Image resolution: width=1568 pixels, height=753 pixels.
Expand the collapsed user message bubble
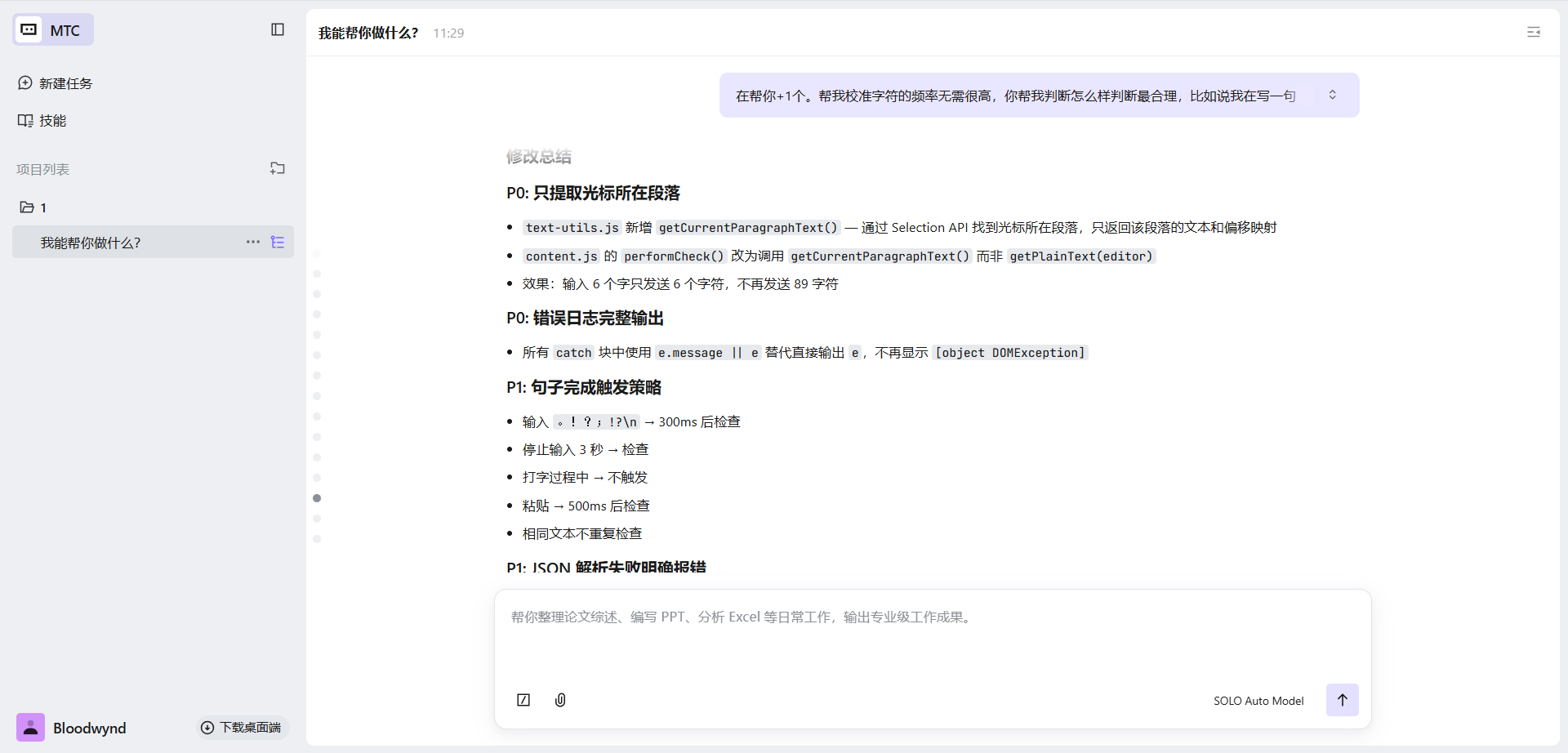coord(1332,96)
